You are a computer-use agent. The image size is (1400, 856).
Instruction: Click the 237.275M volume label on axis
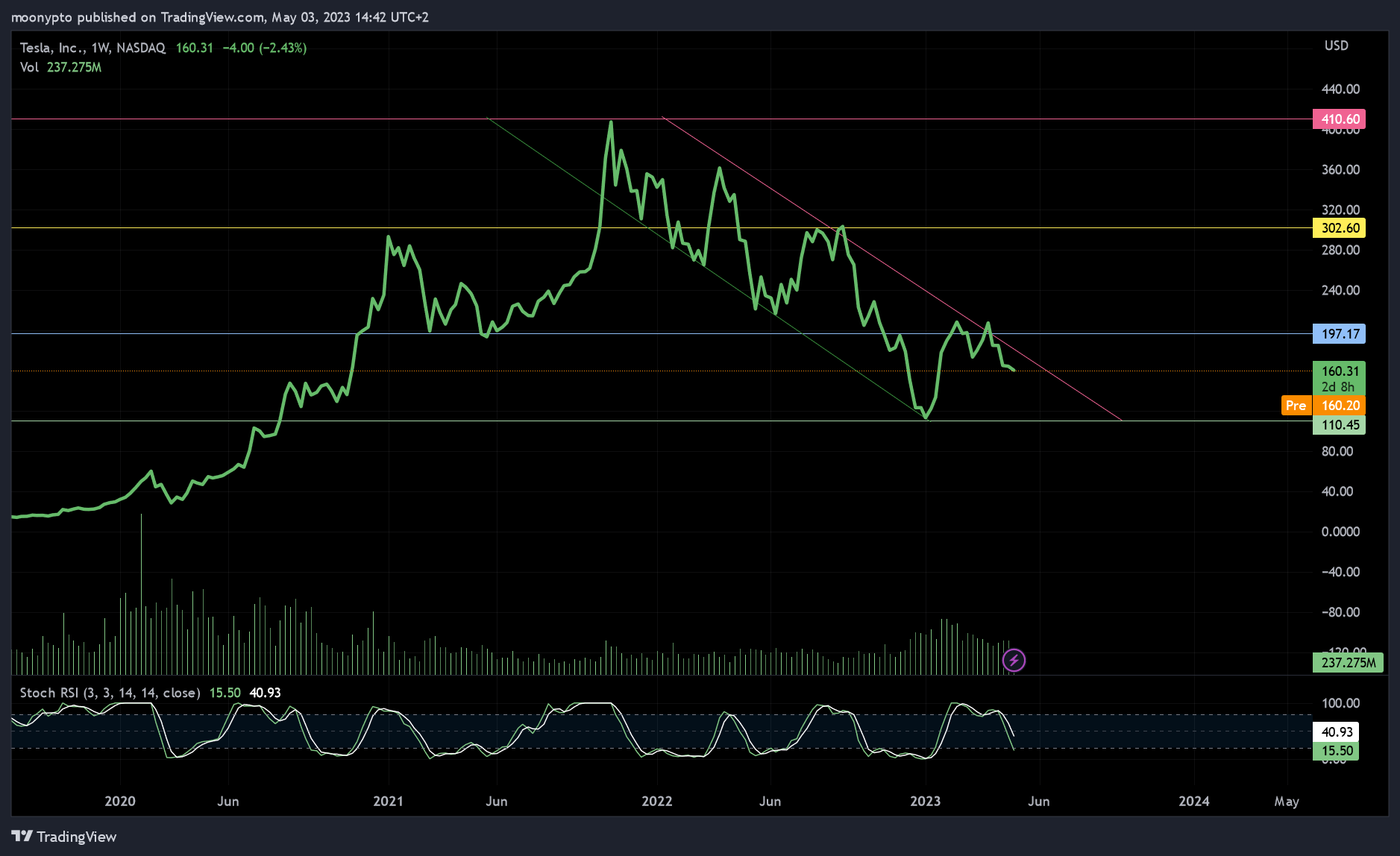pyautogui.click(x=1348, y=662)
